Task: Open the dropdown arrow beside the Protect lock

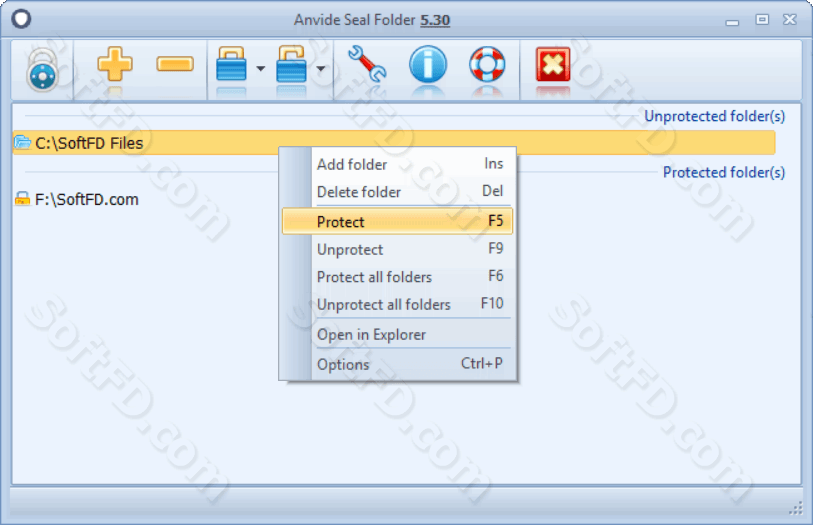Action: point(261,68)
